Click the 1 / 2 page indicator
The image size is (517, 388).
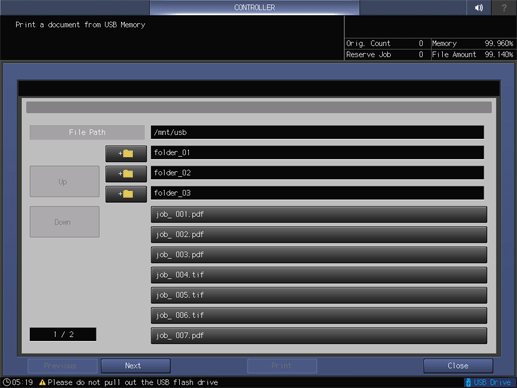click(63, 334)
